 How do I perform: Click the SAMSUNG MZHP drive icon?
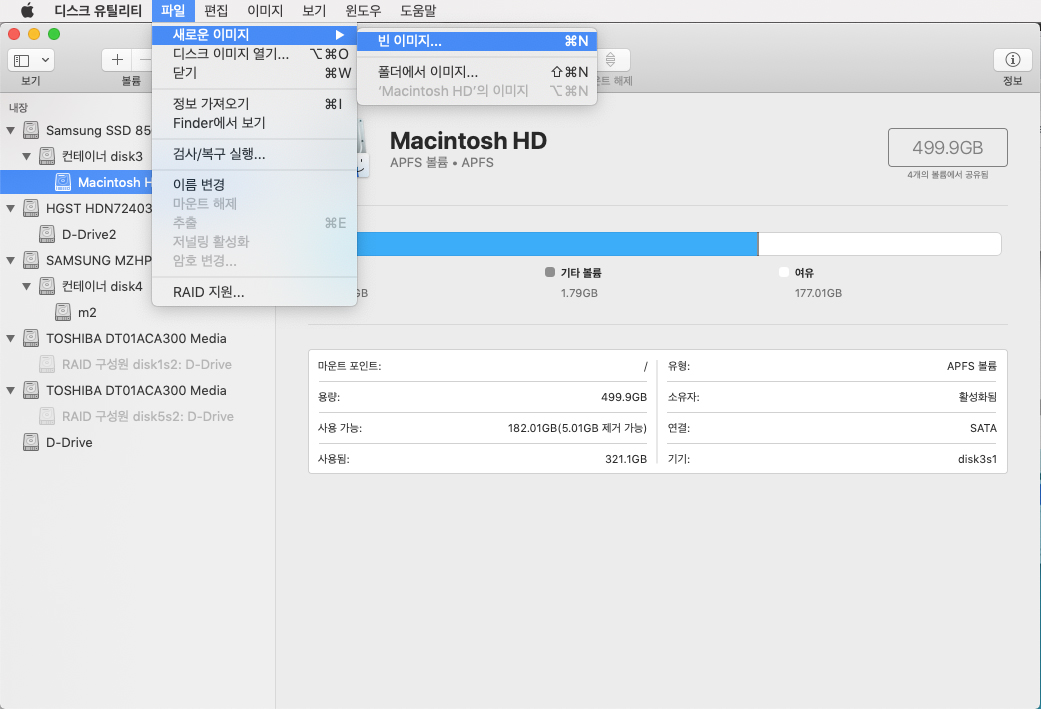[x=31, y=260]
